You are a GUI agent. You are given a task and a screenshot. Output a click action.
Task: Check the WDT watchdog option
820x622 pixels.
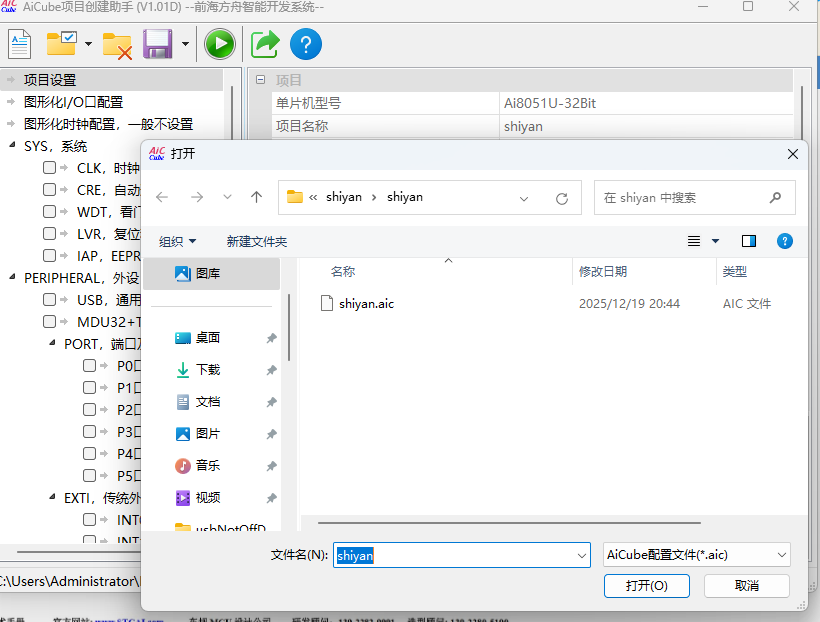(x=48, y=211)
